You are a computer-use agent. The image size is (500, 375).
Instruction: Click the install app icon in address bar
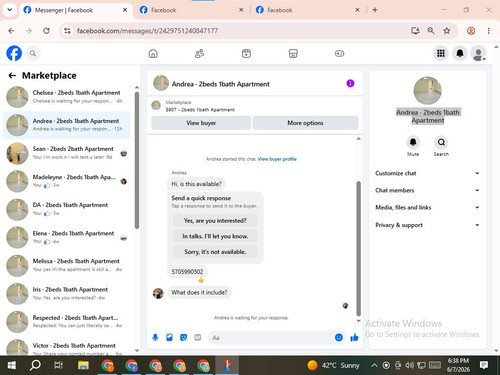415,31
